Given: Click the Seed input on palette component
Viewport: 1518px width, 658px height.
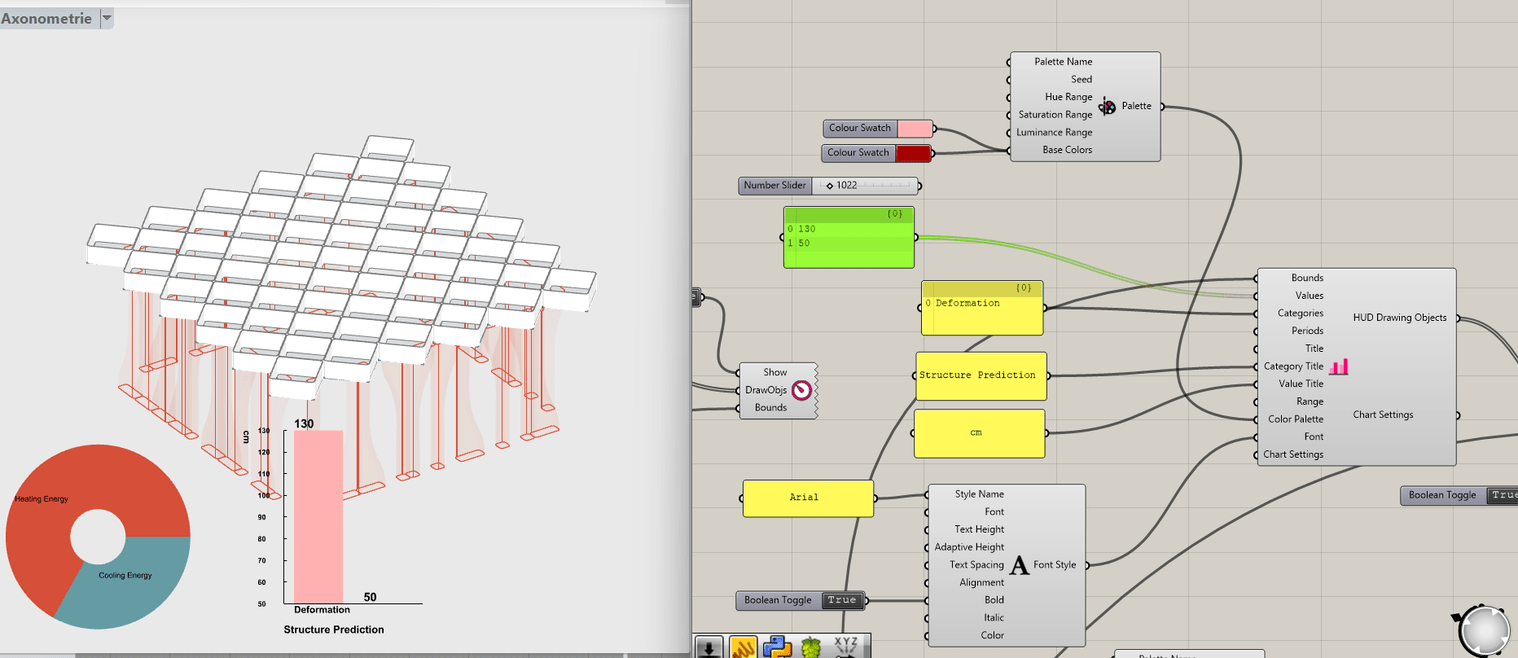Looking at the screenshot, I should coord(1081,79).
